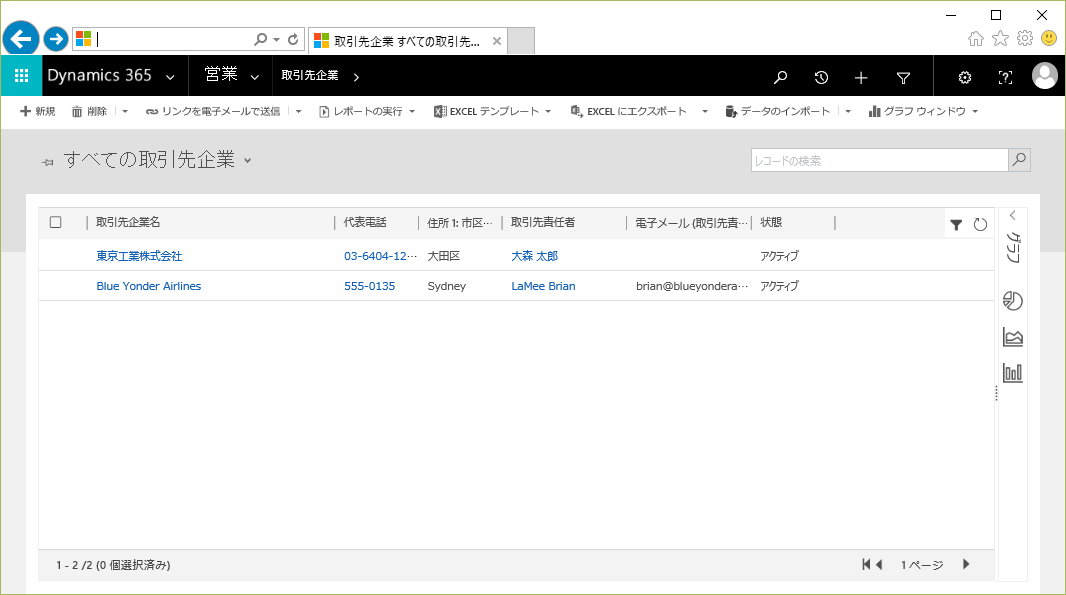
Task: Submit the record search magnifier button
Action: [1019, 160]
